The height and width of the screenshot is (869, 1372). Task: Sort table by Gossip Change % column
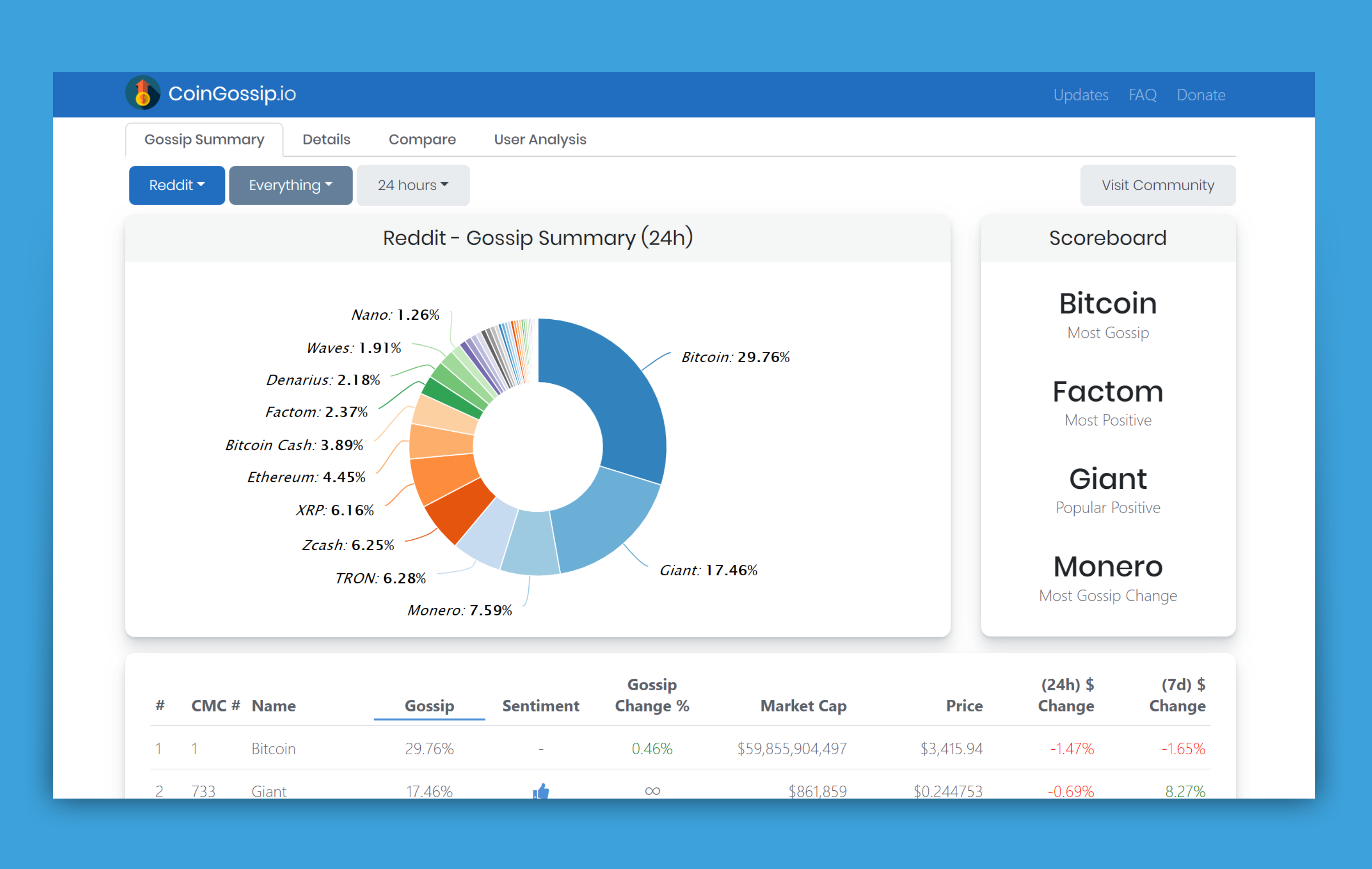(x=652, y=695)
